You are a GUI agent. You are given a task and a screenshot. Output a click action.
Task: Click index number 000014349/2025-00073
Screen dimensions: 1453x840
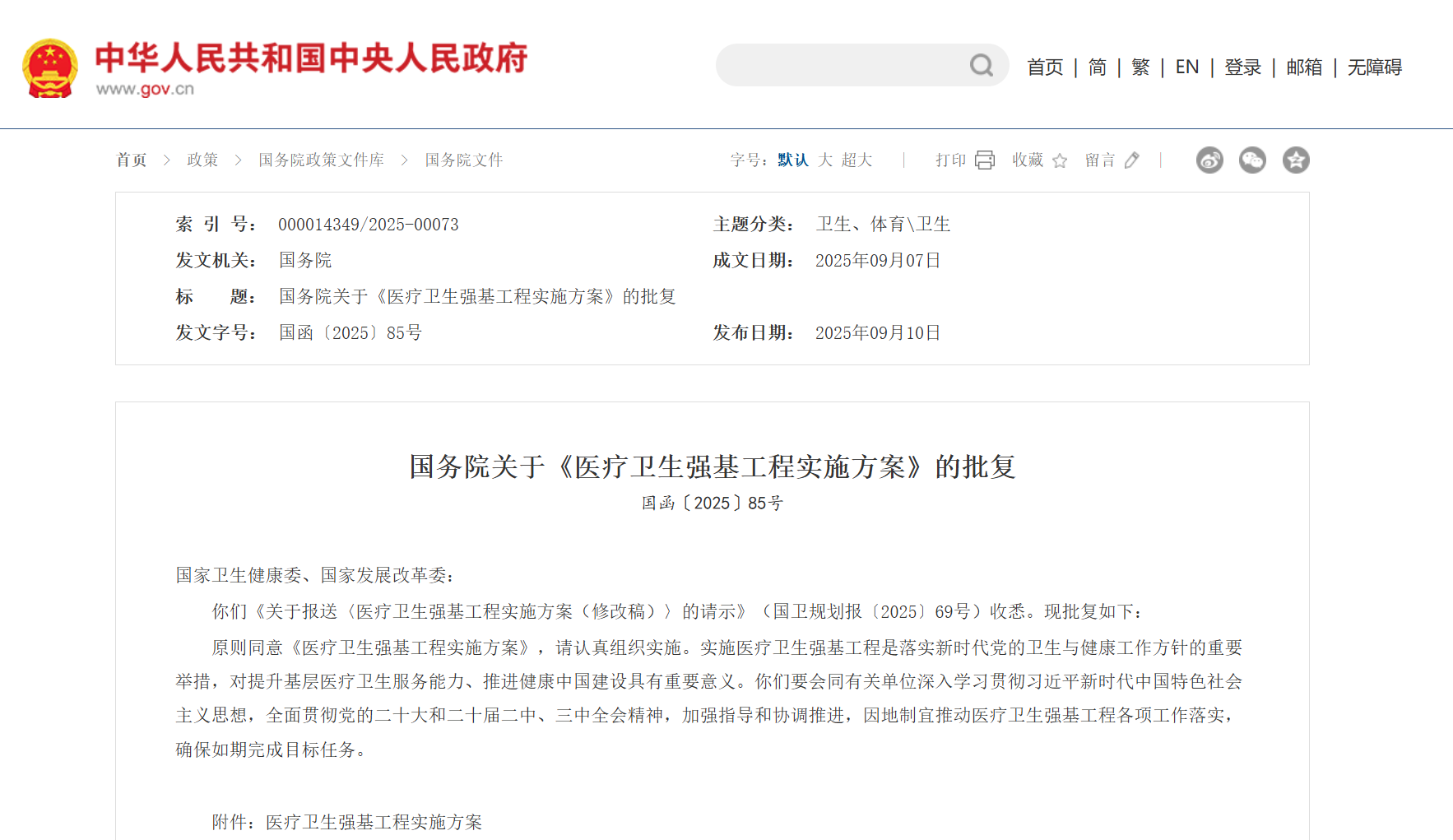[x=369, y=224]
